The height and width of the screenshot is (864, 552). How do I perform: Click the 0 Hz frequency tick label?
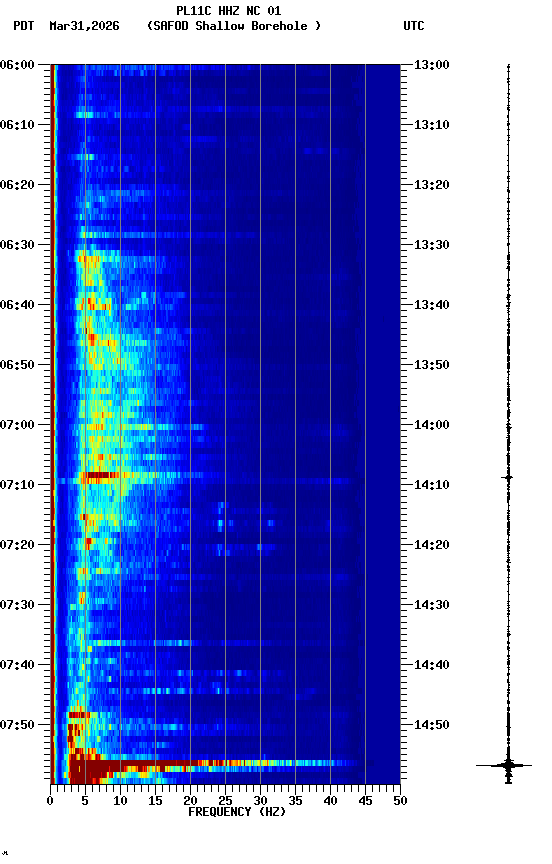pos(50,801)
